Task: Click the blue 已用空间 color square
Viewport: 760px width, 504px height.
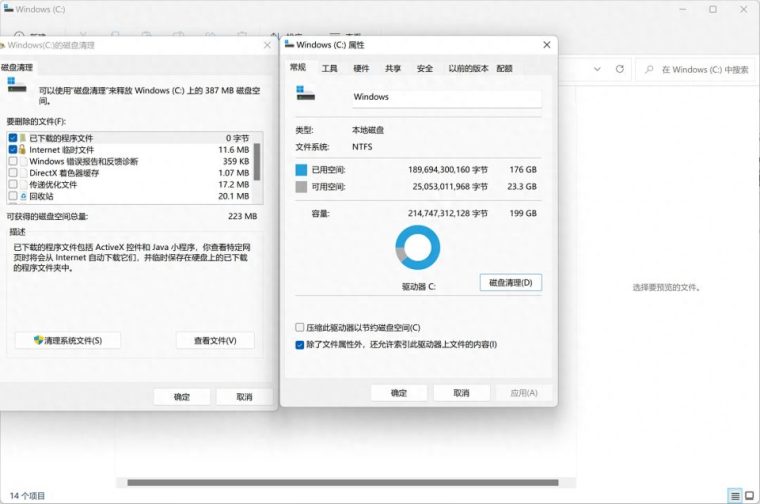Action: (301, 170)
